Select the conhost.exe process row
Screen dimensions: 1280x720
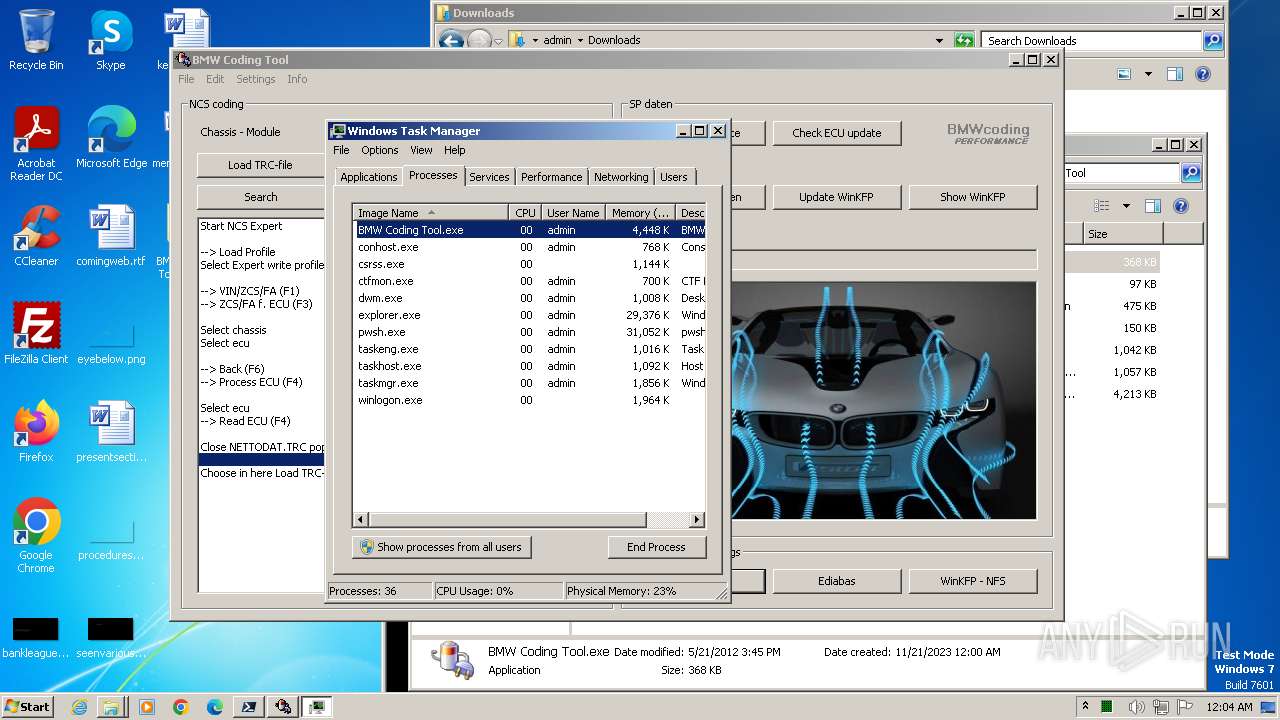(530, 247)
